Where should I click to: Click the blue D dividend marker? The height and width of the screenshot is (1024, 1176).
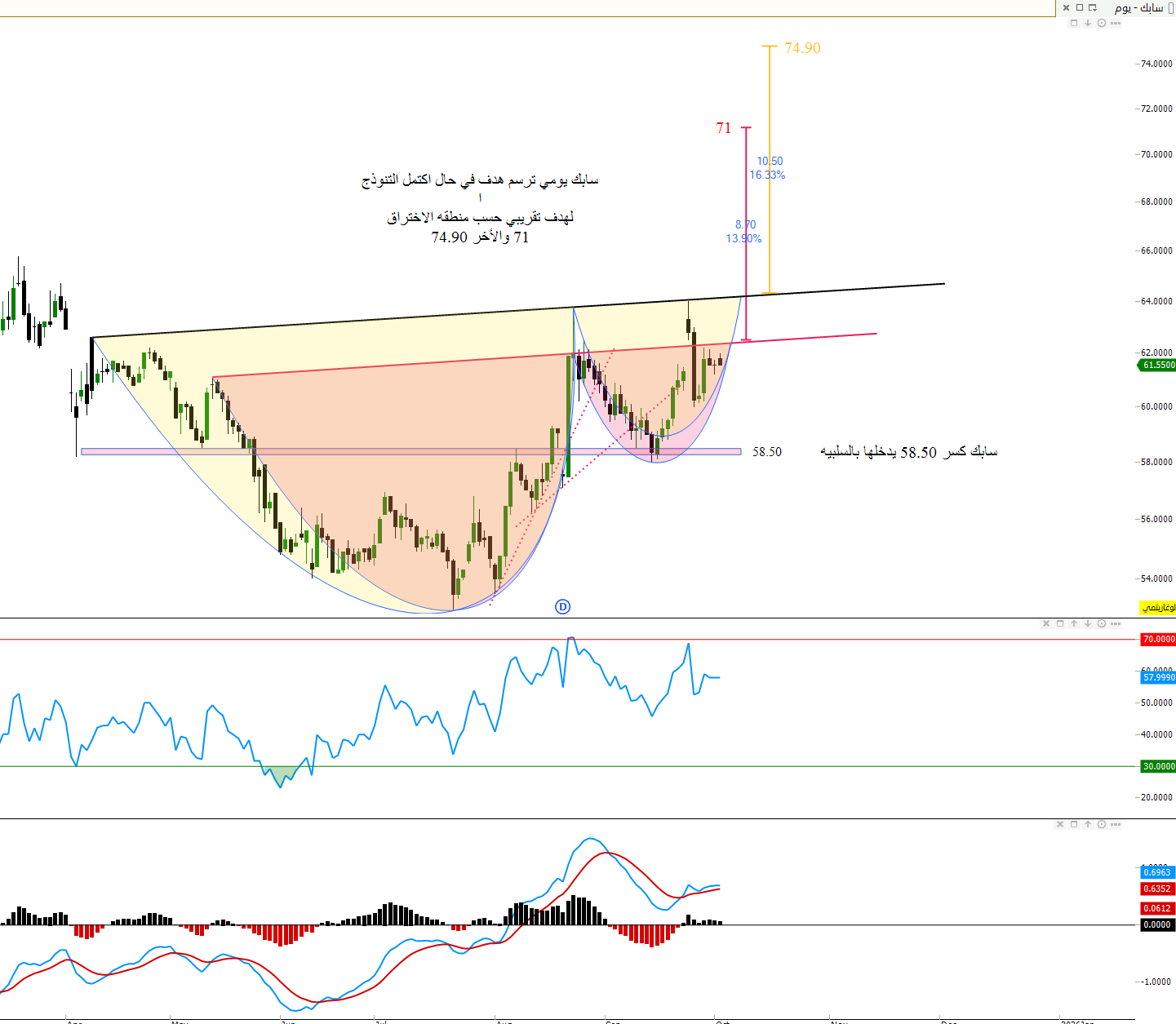click(x=562, y=606)
